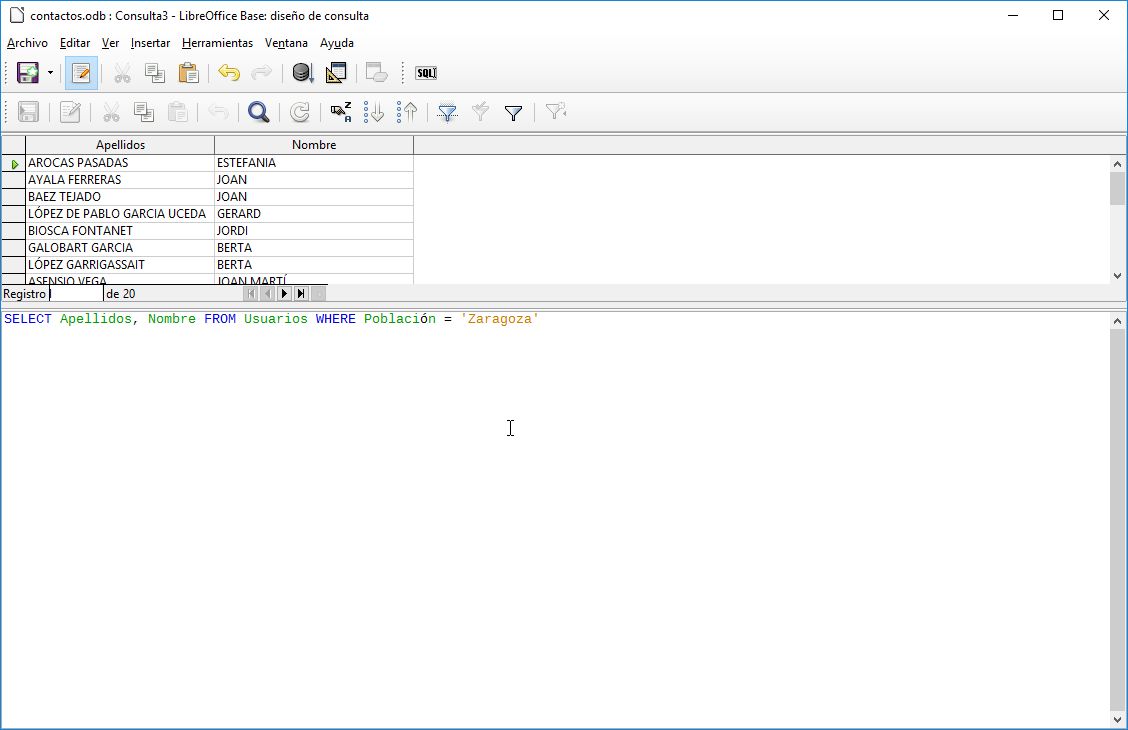Open the Archivo menu
This screenshot has width=1128, height=730.
pos(27,43)
